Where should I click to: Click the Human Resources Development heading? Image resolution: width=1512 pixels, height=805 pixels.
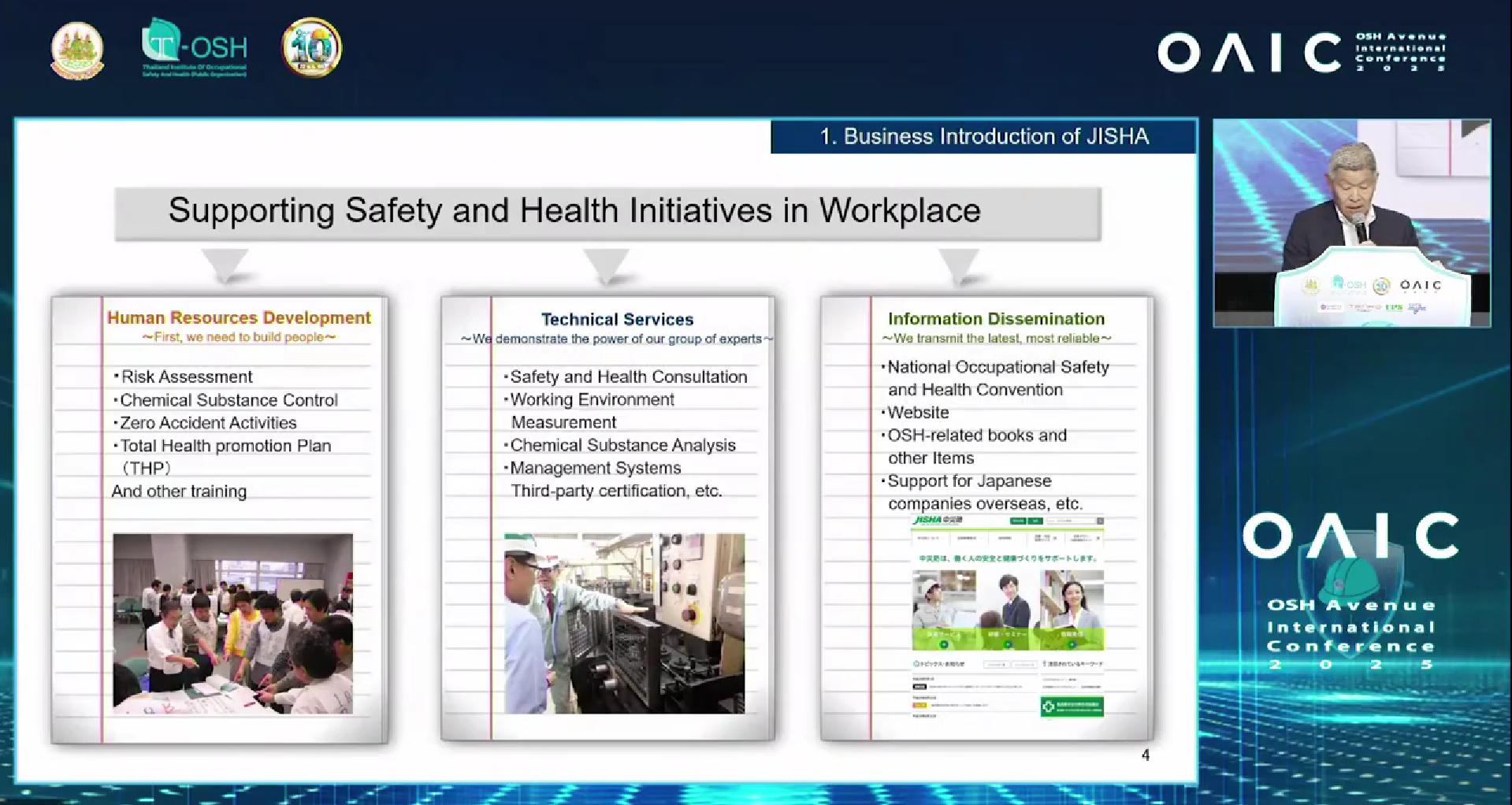239,317
